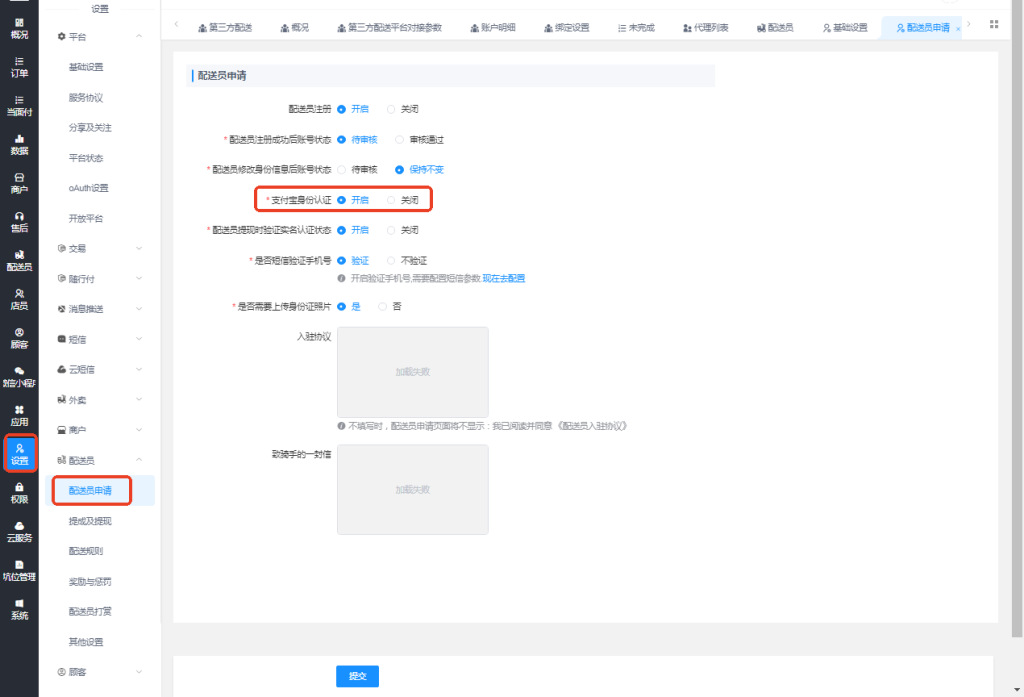Switch to the 账户明细 tab
The height and width of the screenshot is (697, 1024).
click(x=493, y=27)
